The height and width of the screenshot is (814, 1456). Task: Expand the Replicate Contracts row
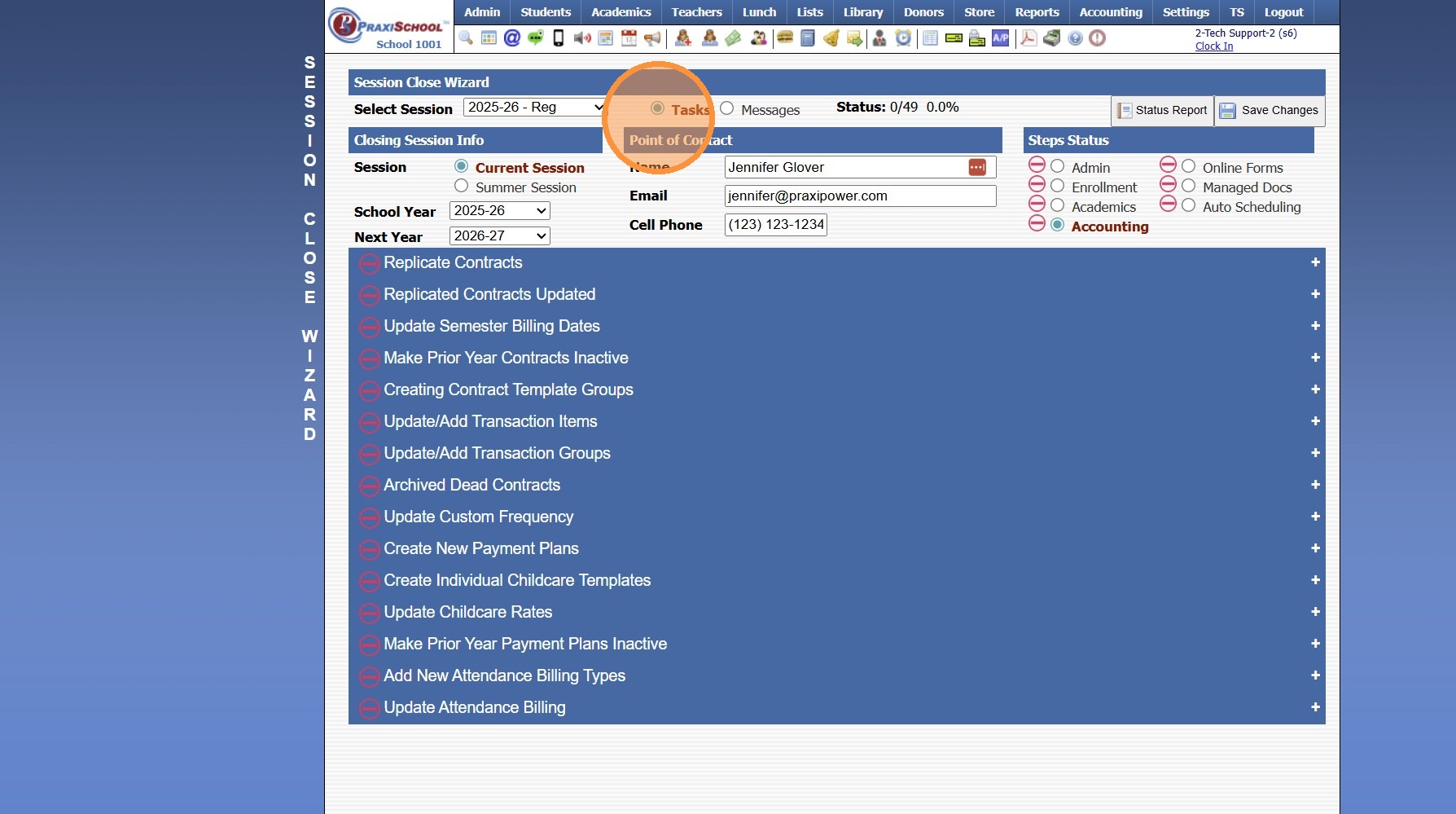[x=1315, y=262]
